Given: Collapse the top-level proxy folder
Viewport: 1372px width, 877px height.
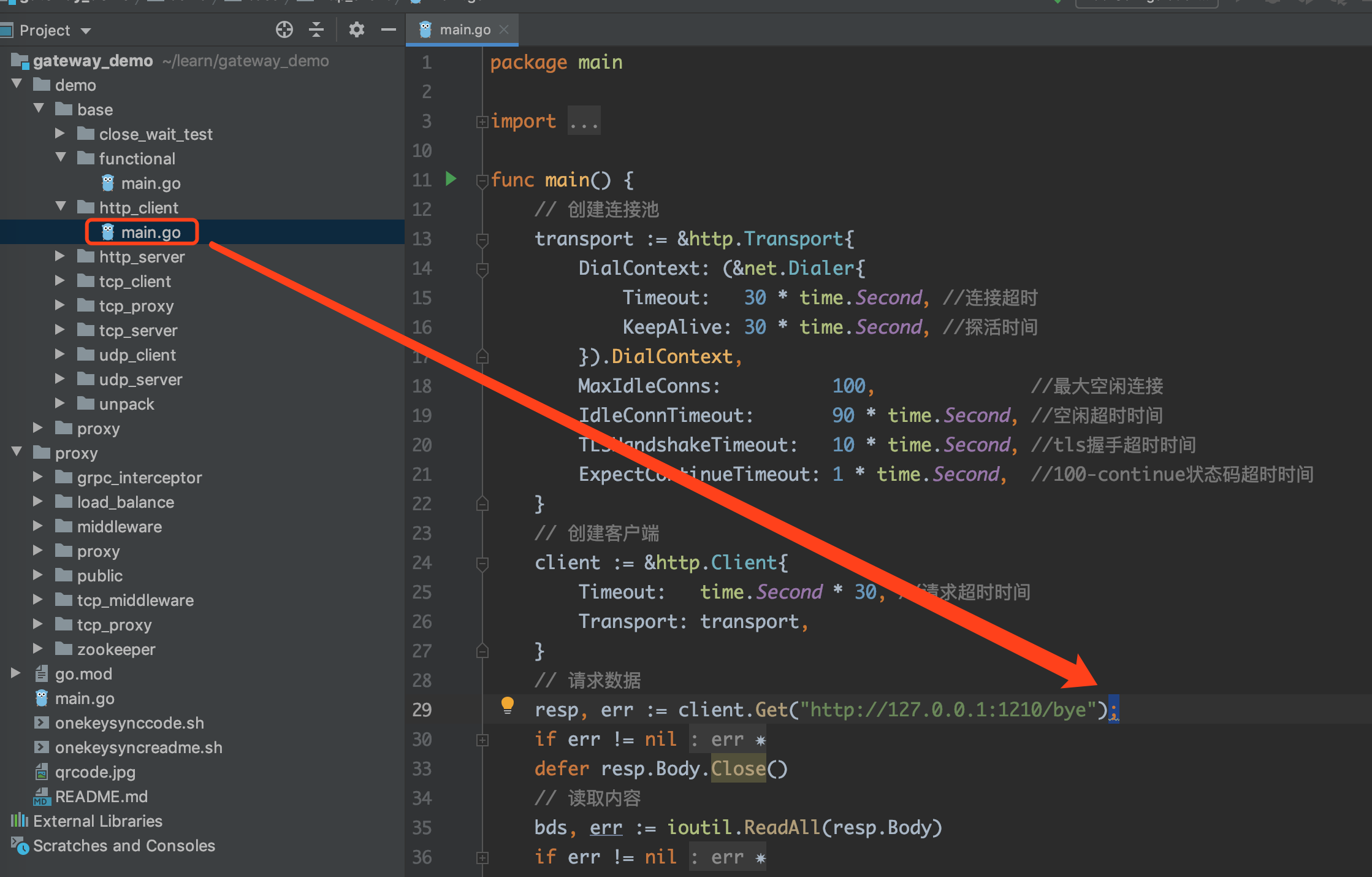Looking at the screenshot, I should (17, 452).
